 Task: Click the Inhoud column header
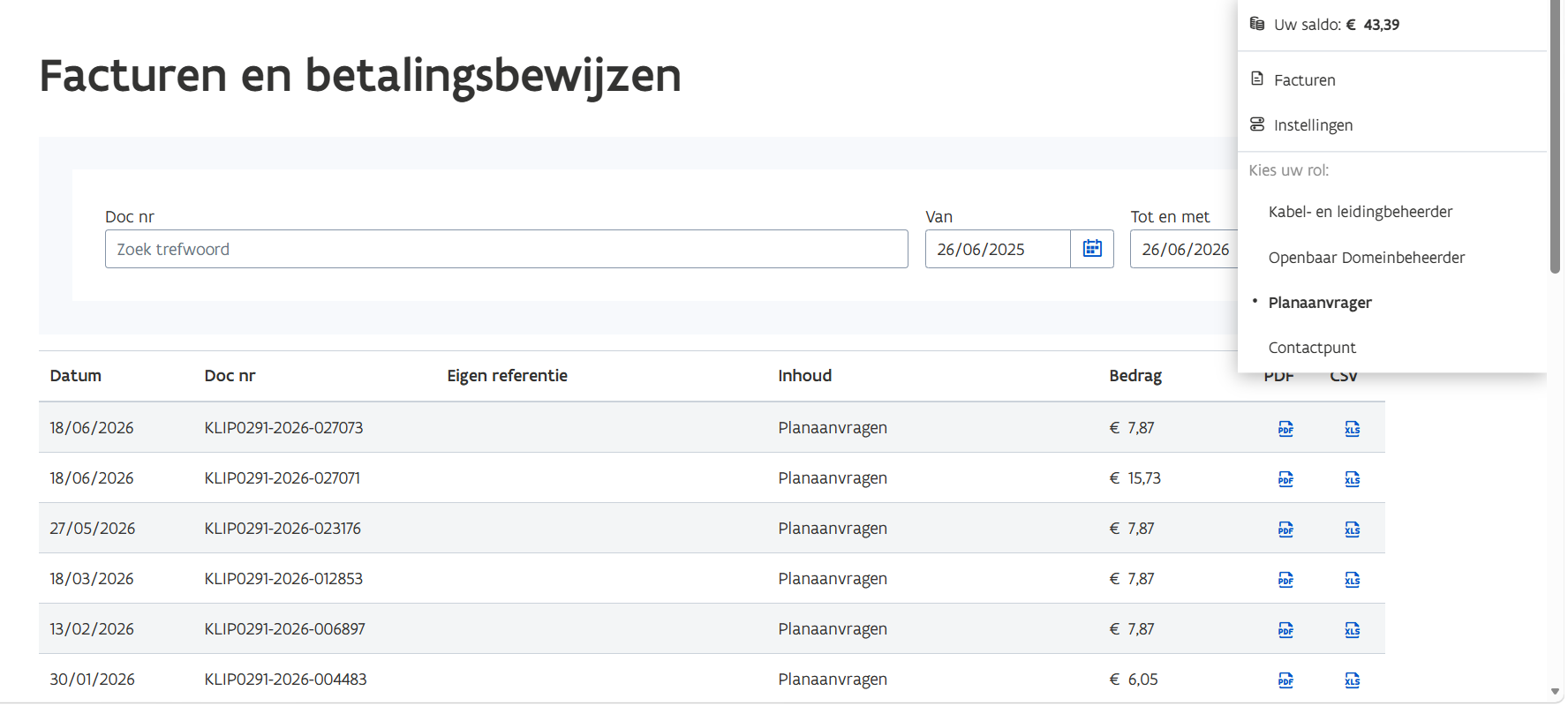point(804,376)
